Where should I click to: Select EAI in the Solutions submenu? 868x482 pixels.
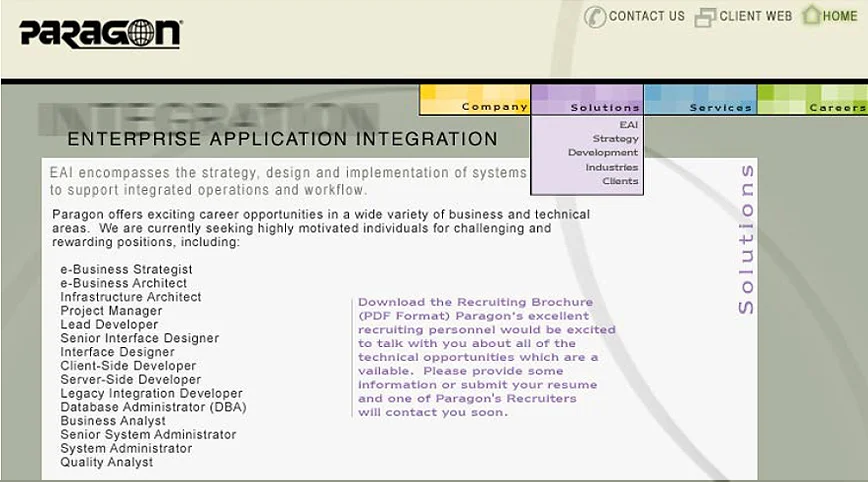pos(629,125)
